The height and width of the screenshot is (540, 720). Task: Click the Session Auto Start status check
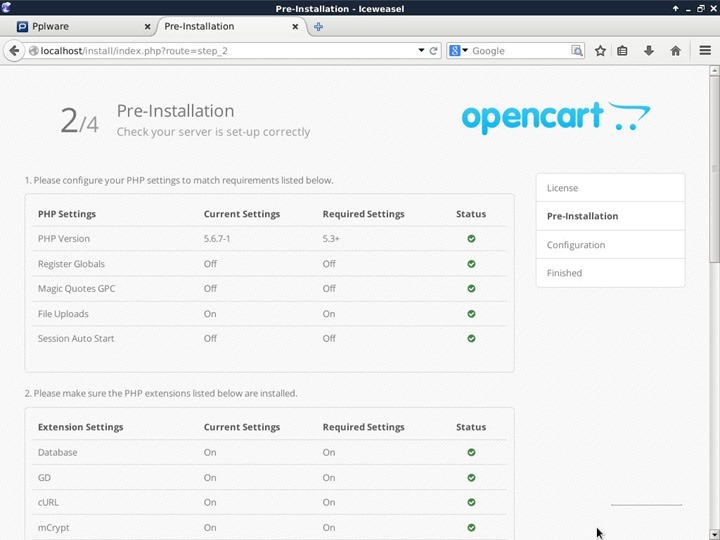pos(471,338)
